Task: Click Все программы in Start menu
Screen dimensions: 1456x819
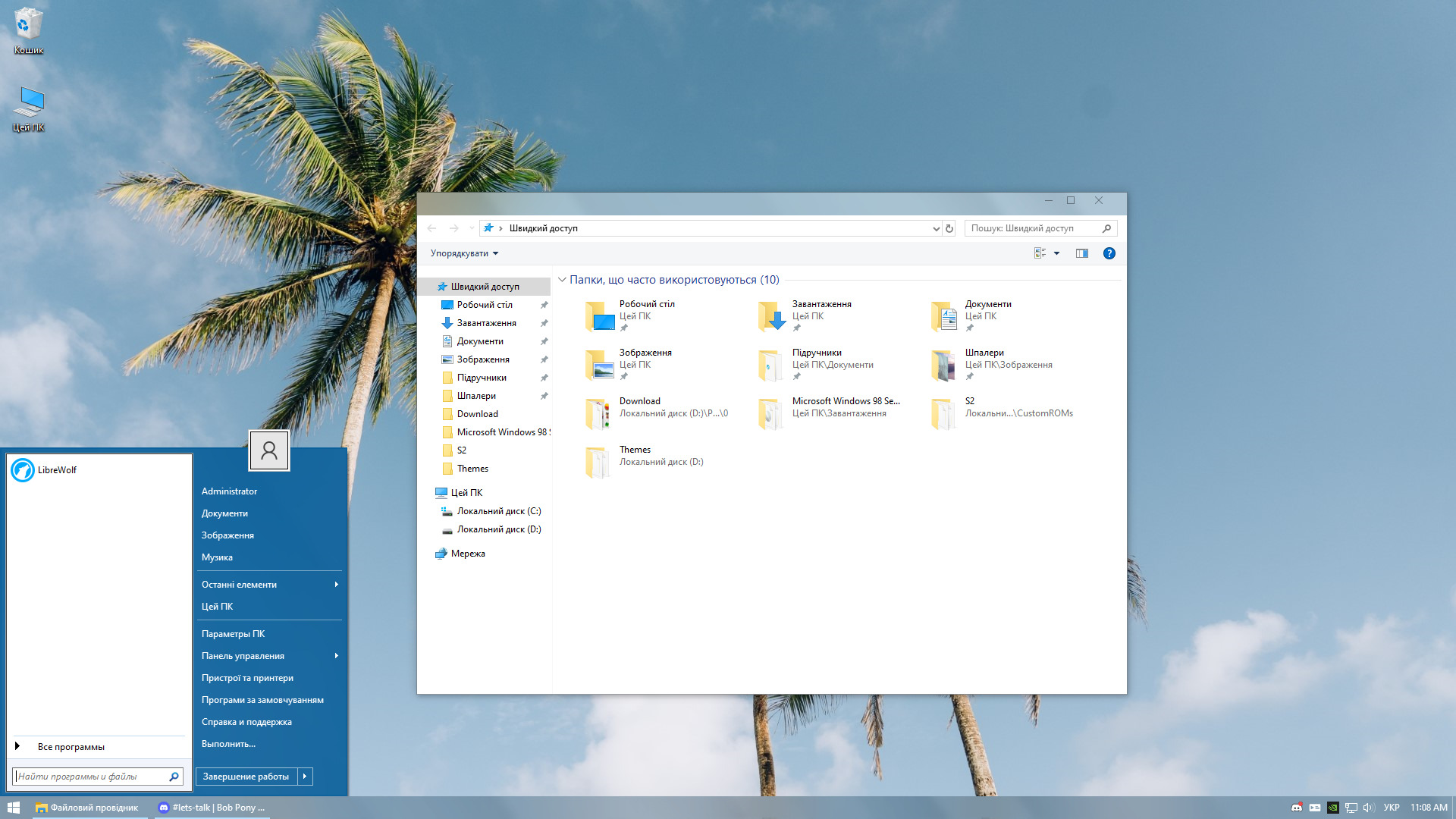Action: click(71, 747)
